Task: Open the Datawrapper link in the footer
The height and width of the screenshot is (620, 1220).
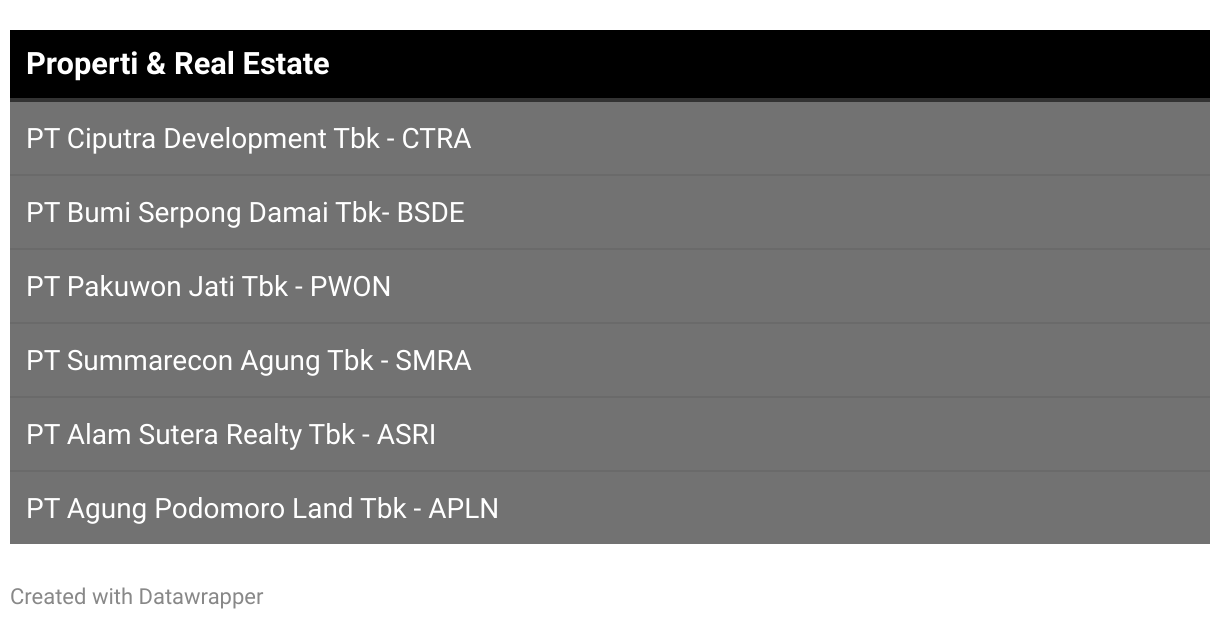Action: click(x=201, y=597)
